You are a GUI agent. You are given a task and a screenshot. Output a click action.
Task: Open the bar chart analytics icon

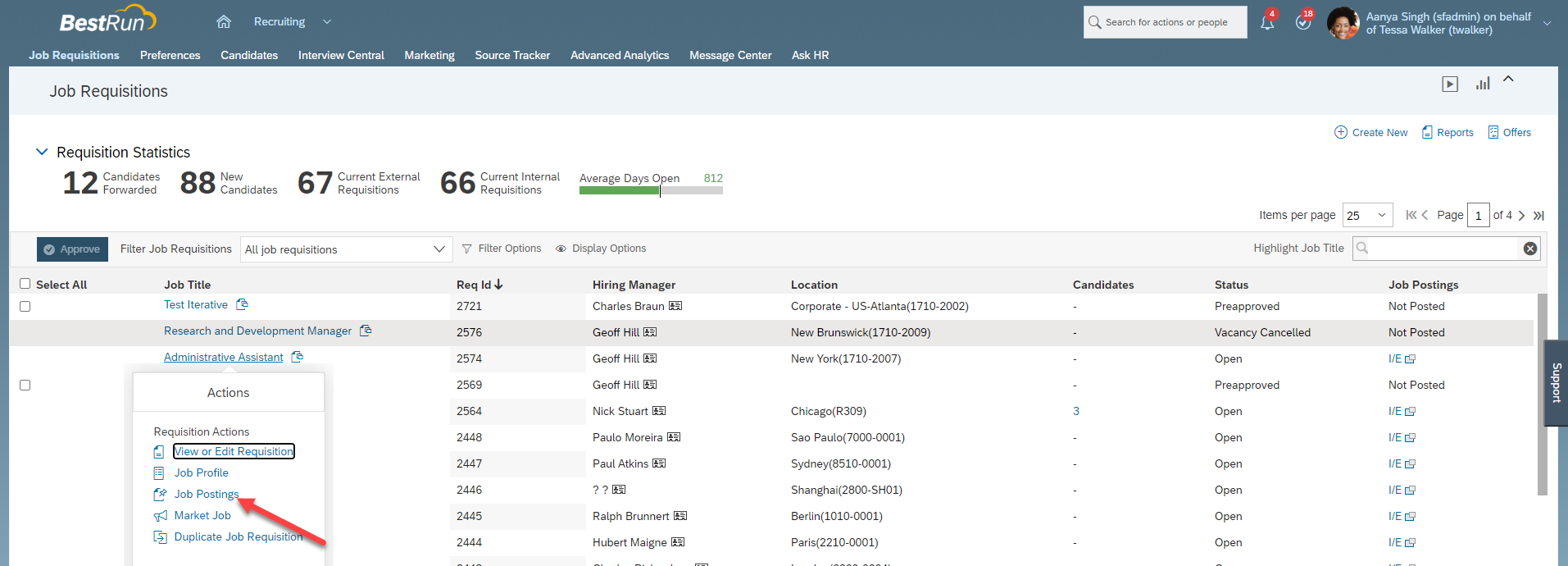(1483, 84)
